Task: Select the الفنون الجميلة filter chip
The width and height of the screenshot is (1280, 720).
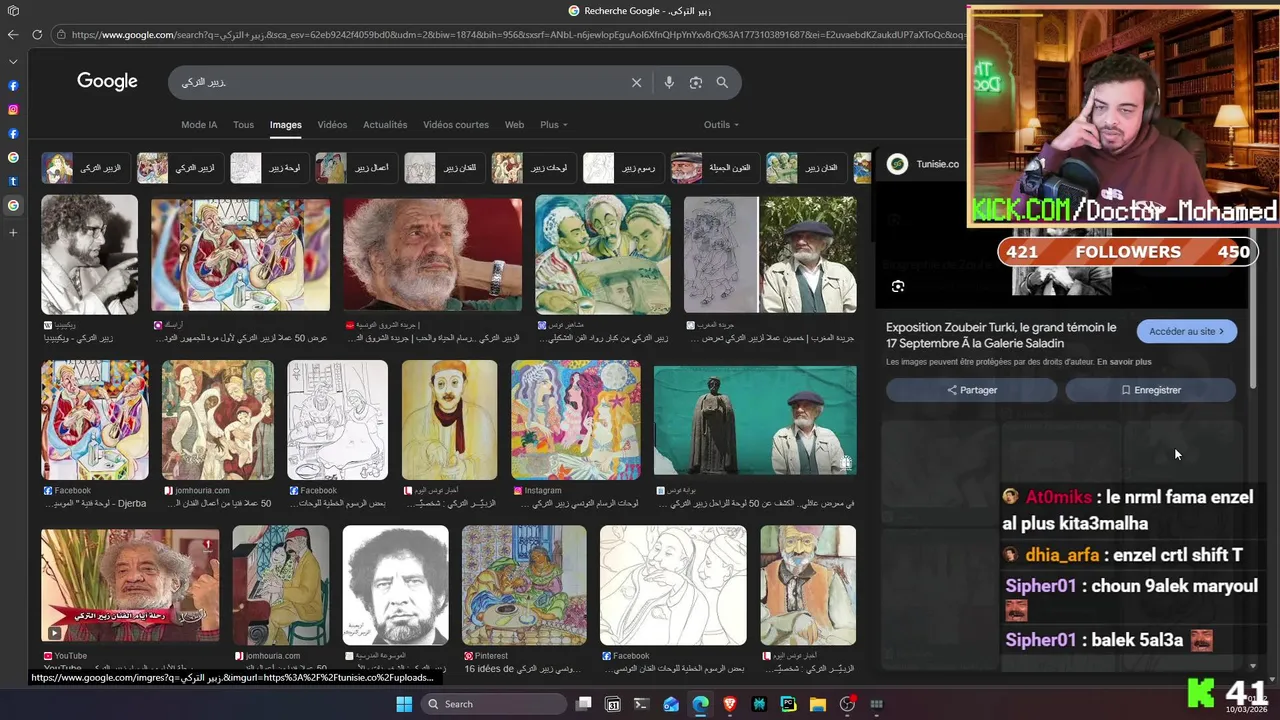Action: coord(713,168)
